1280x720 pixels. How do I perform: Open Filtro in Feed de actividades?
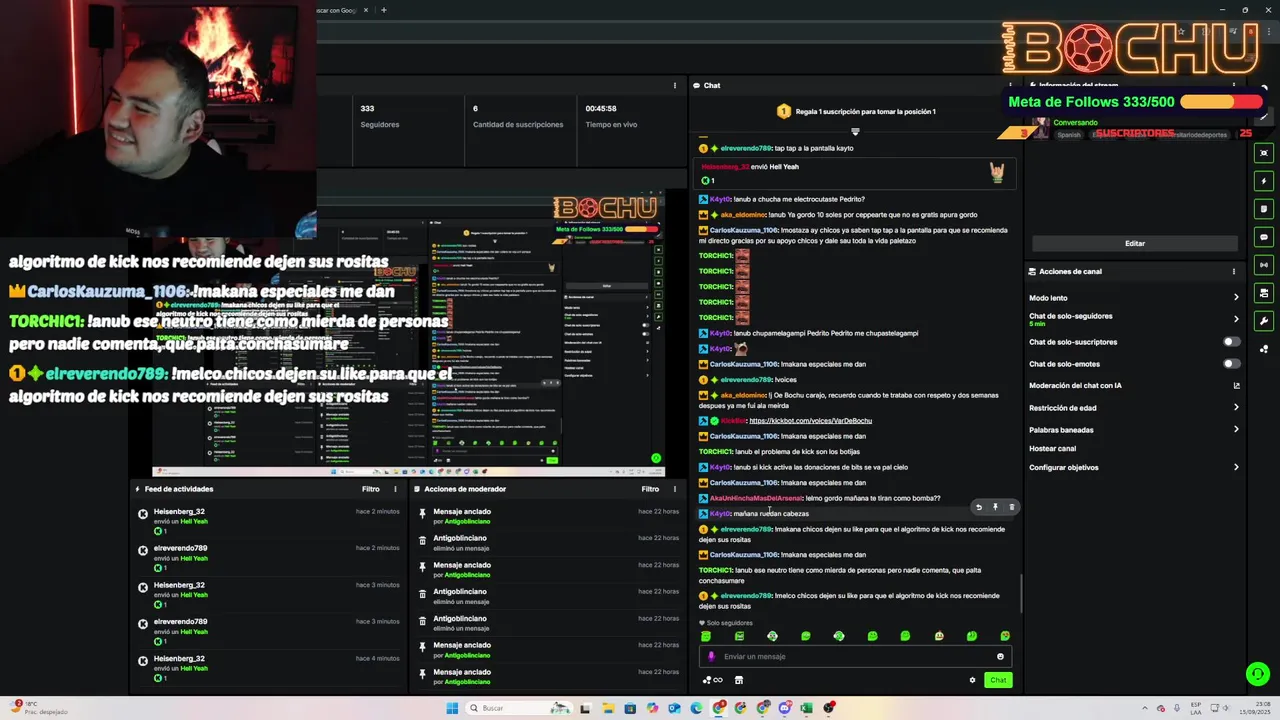point(370,489)
